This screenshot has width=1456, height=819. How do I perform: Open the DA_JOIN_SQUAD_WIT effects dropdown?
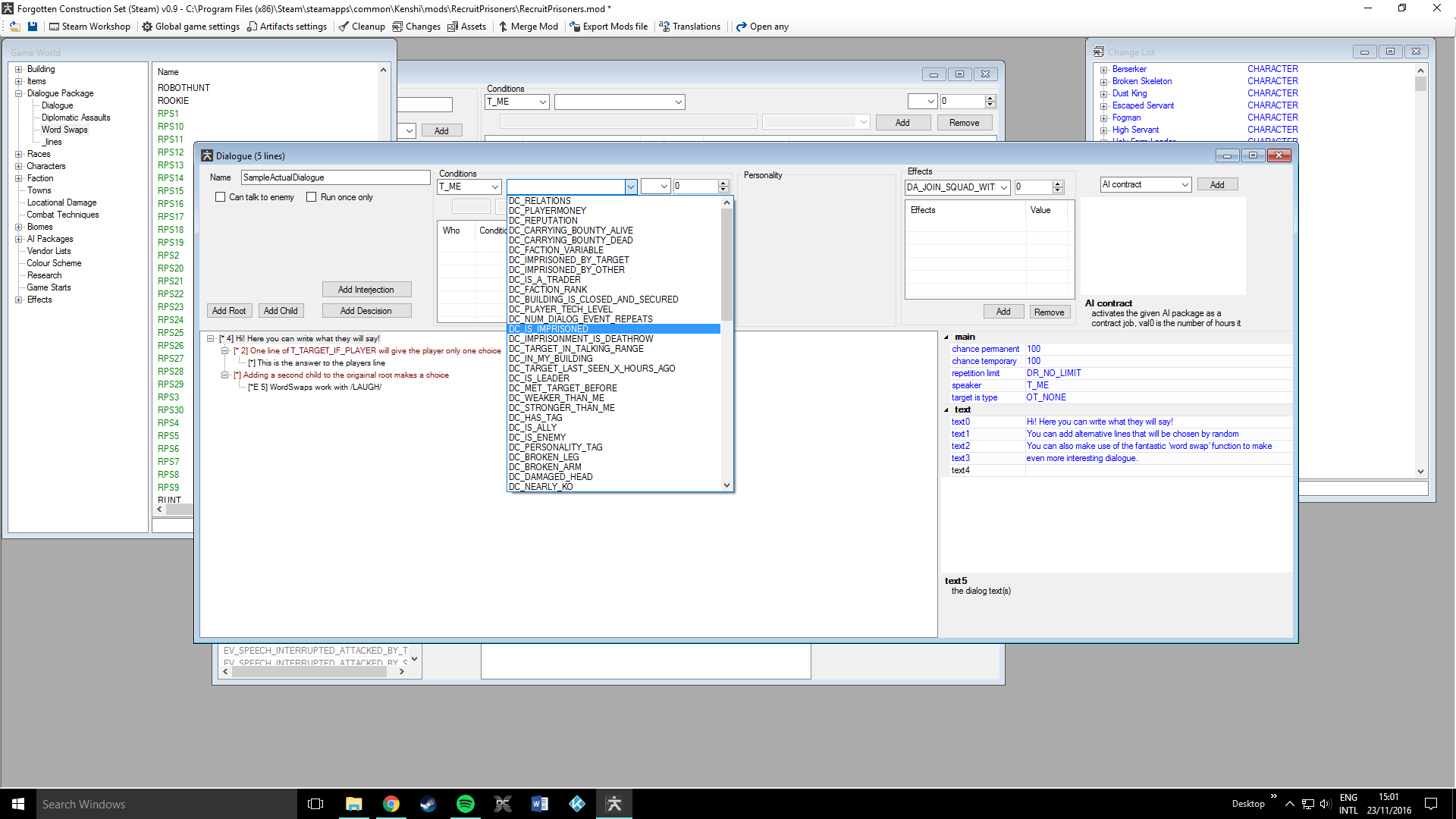click(1004, 187)
